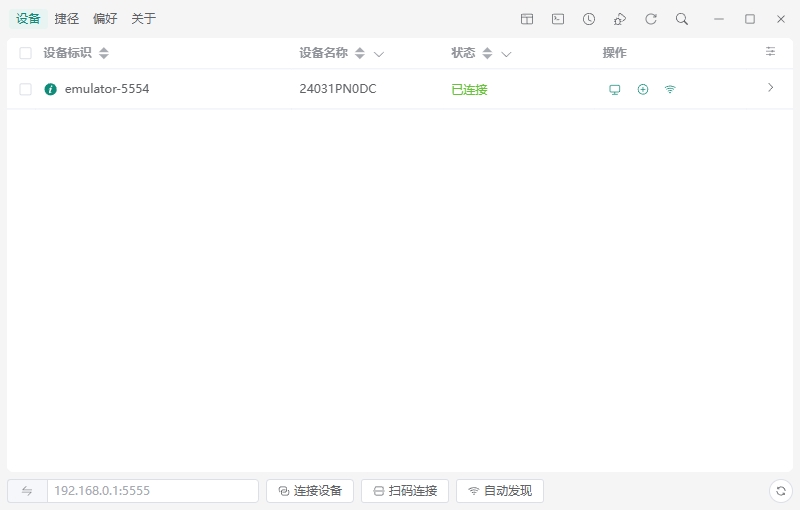Click the info icon beside emulator-5554
This screenshot has width=800, height=510.
[x=51, y=89]
